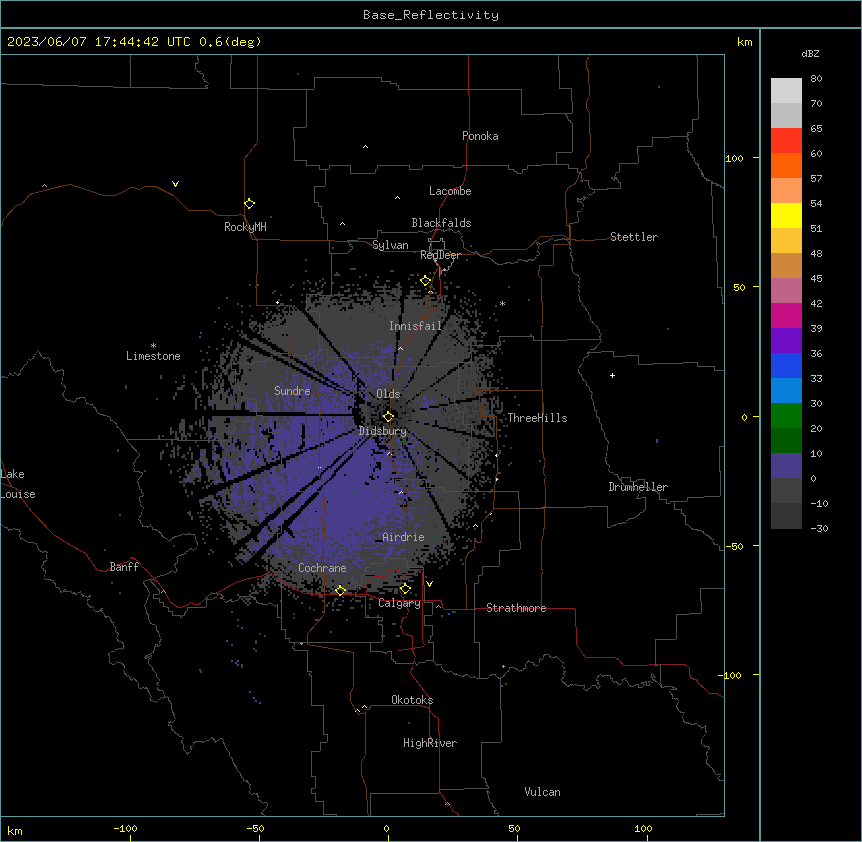Click the 50 tick on the horizontal axis
862x842 pixels.
(514, 828)
